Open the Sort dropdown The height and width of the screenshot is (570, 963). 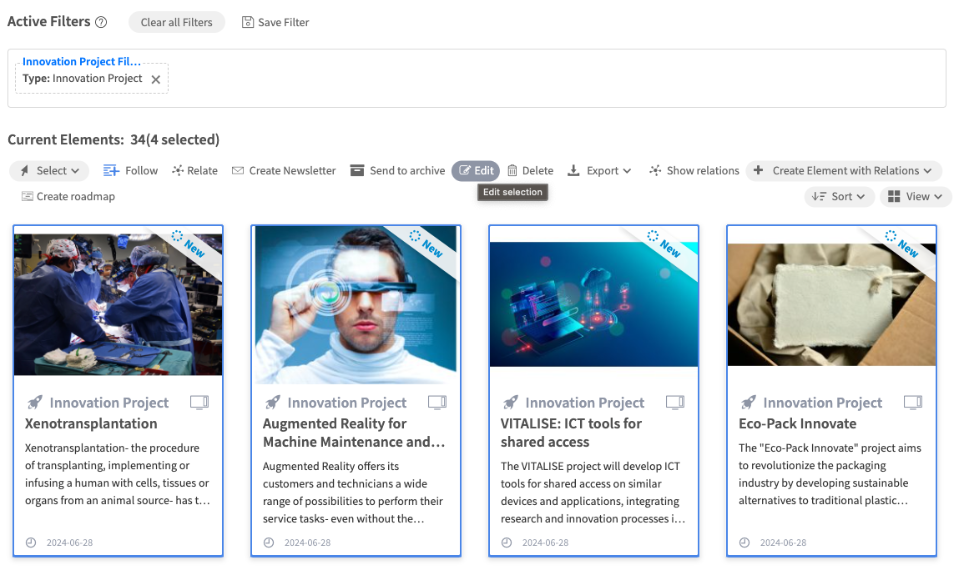pyautogui.click(x=839, y=197)
